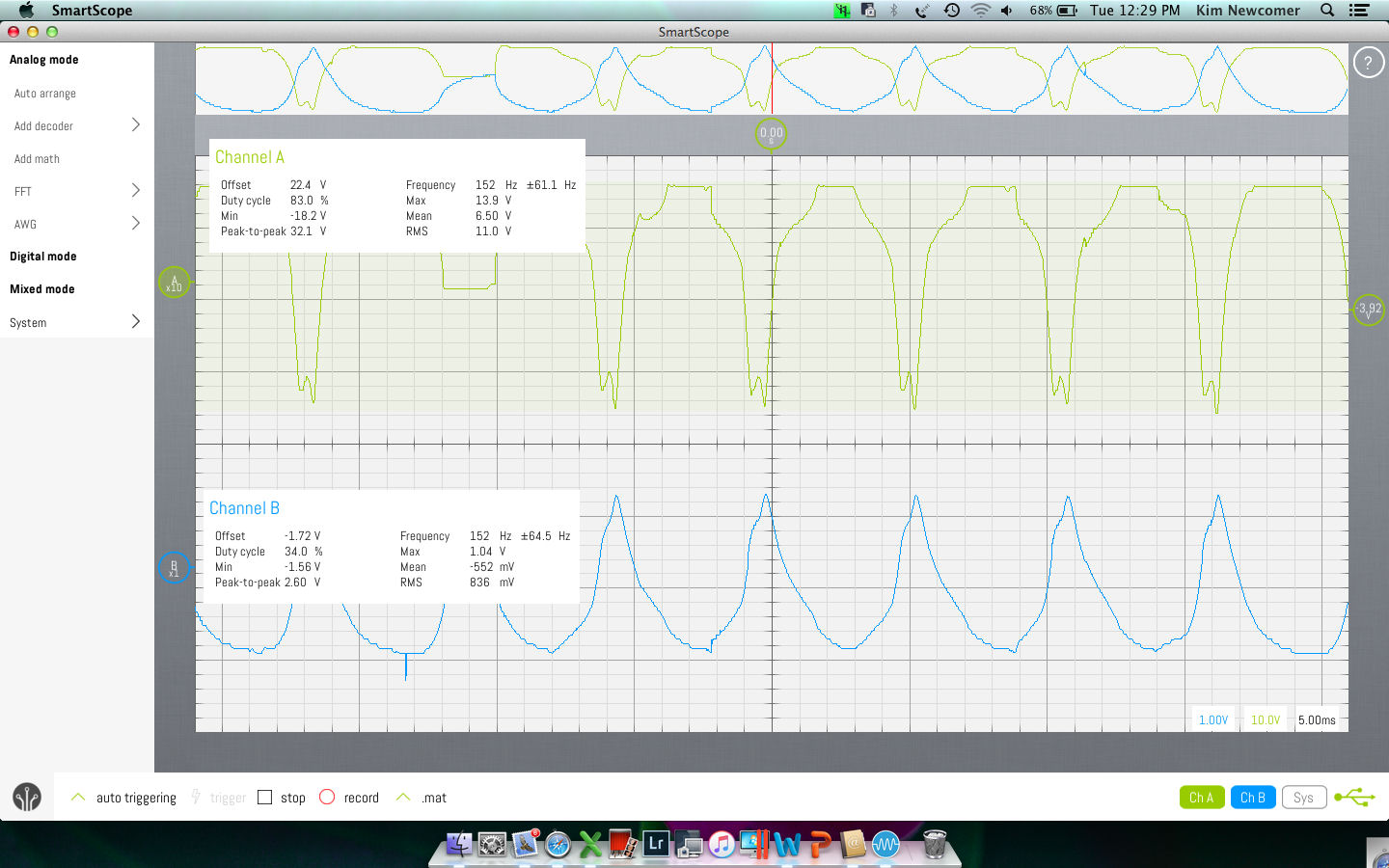Viewport: 1389px width, 868px height.
Task: Click the record circle icon
Action: tap(327, 798)
